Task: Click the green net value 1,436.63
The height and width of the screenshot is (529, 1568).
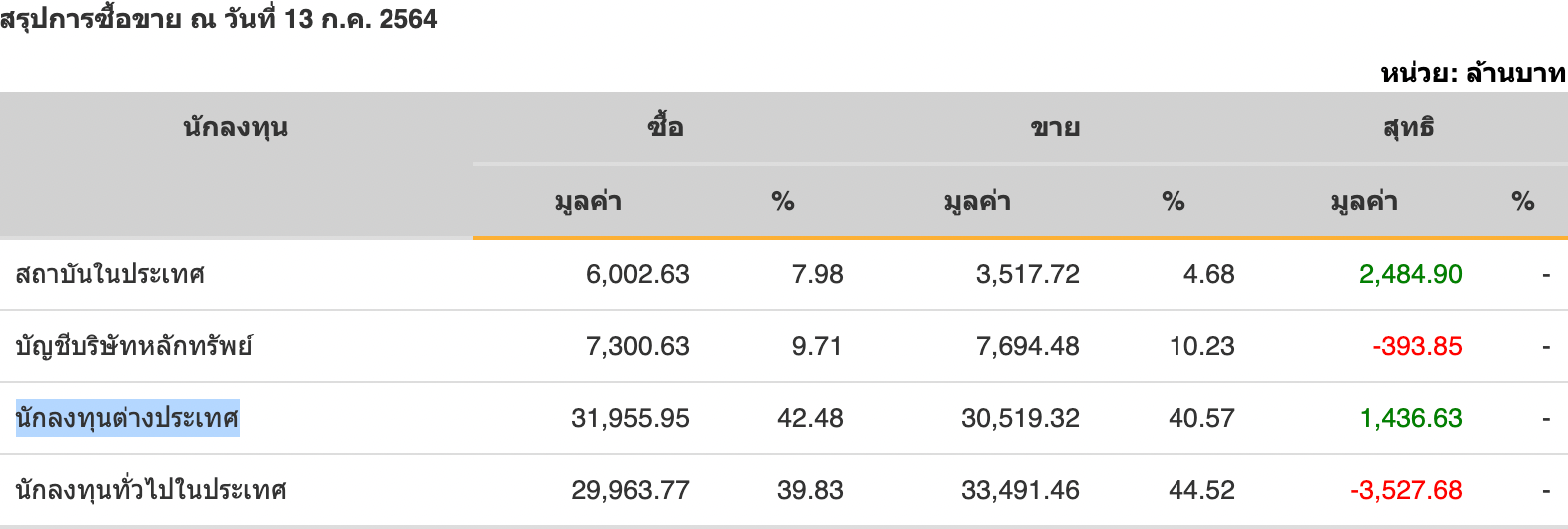Action: tap(1410, 418)
